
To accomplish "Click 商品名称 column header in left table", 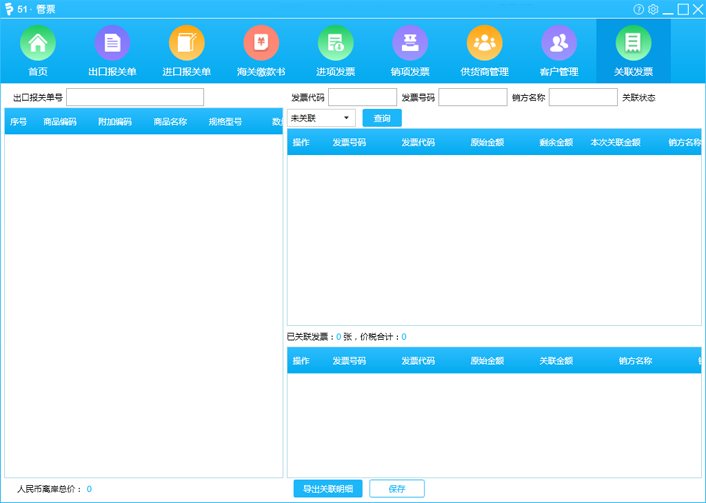I will click(170, 122).
